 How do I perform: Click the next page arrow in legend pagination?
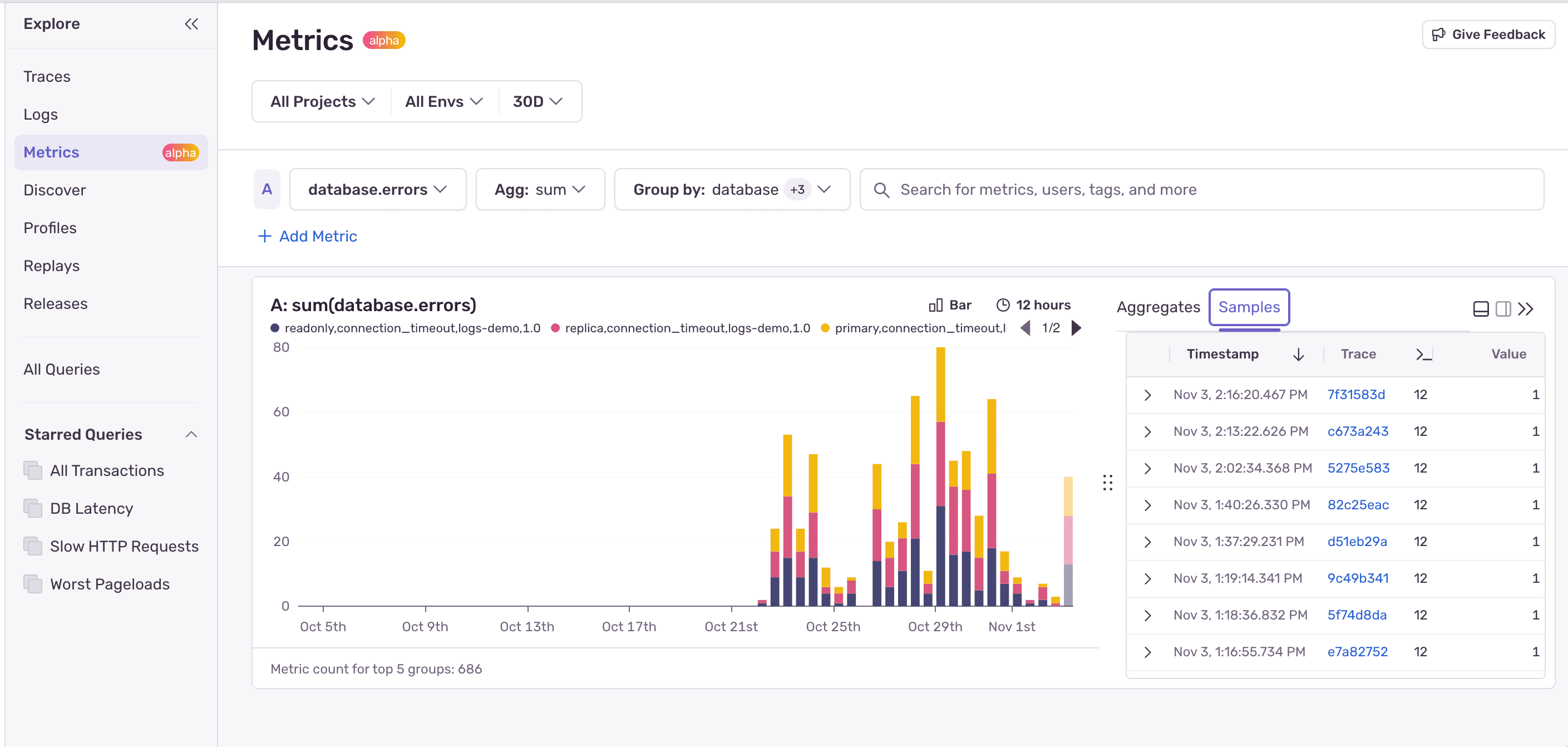tap(1076, 327)
